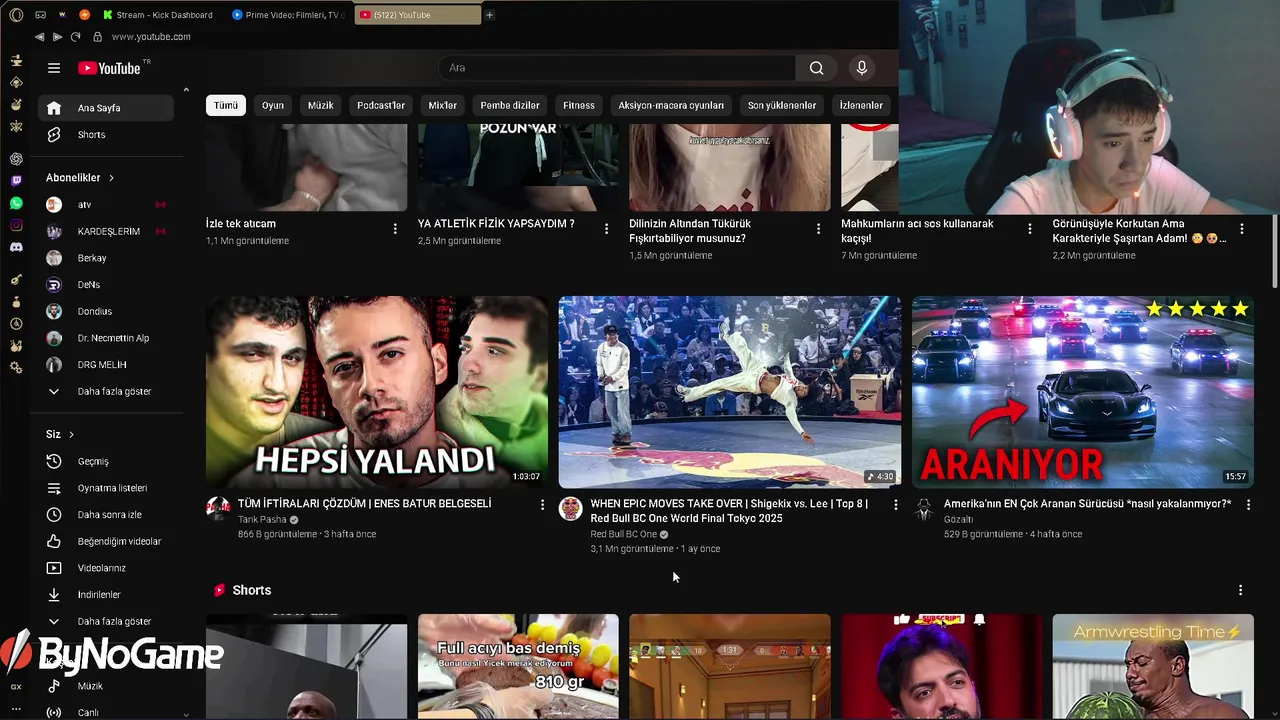The width and height of the screenshot is (1280, 720).
Task: Expand the Siz section arrow
Action: coord(71,434)
